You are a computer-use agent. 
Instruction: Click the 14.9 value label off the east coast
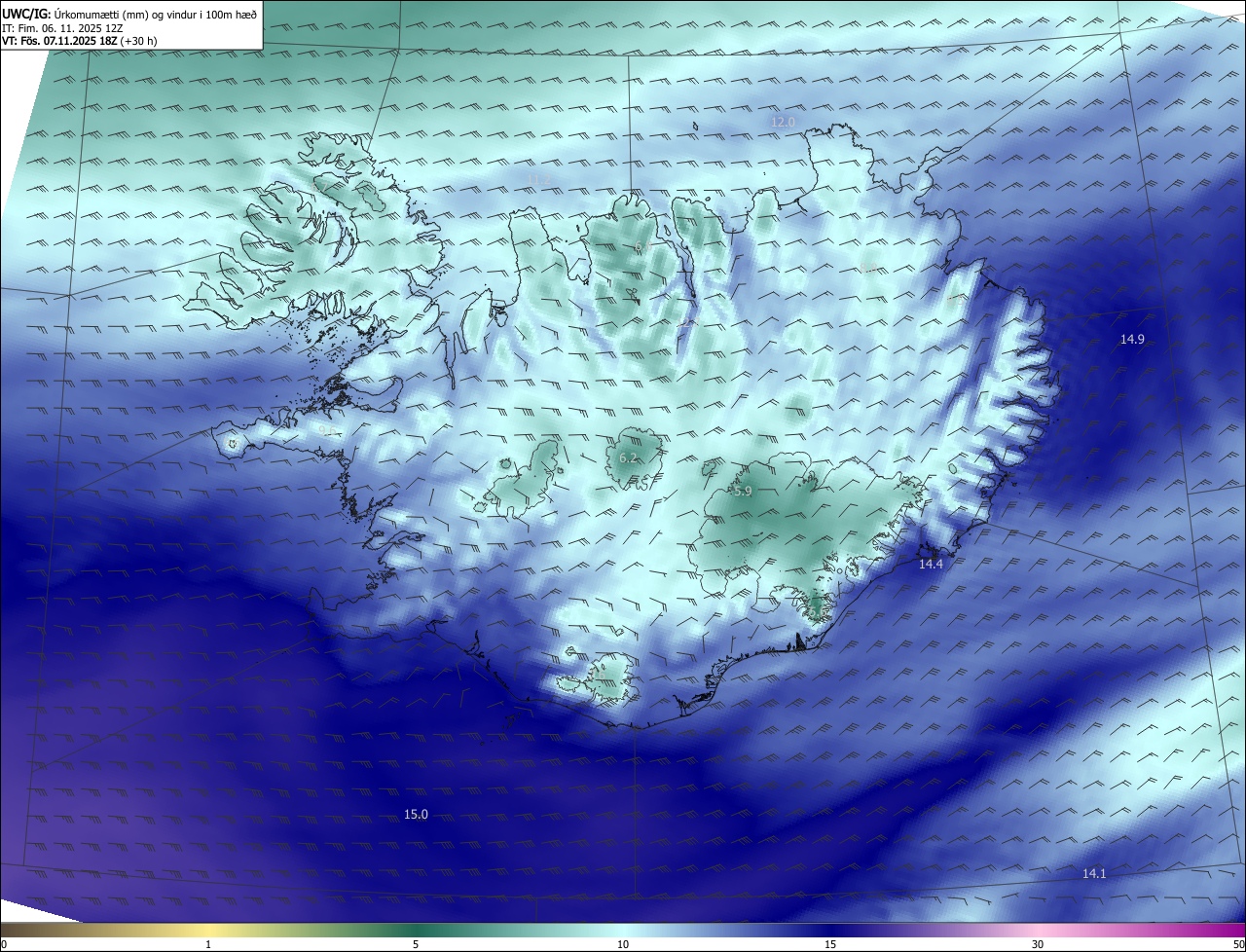tap(1132, 339)
